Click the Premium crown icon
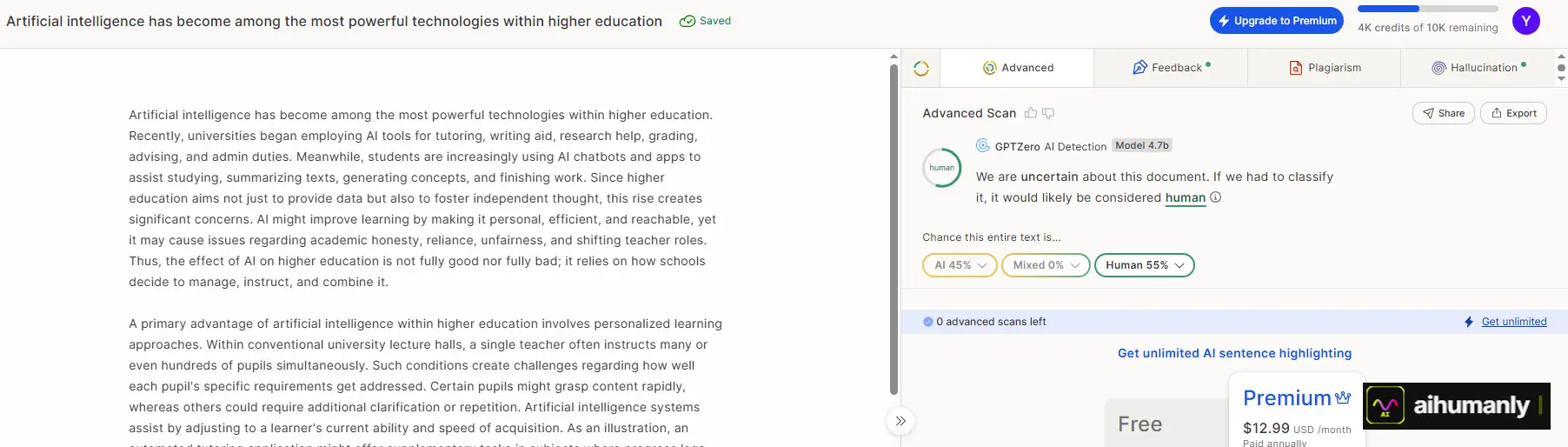This screenshot has width=1568, height=447. 1343,397
